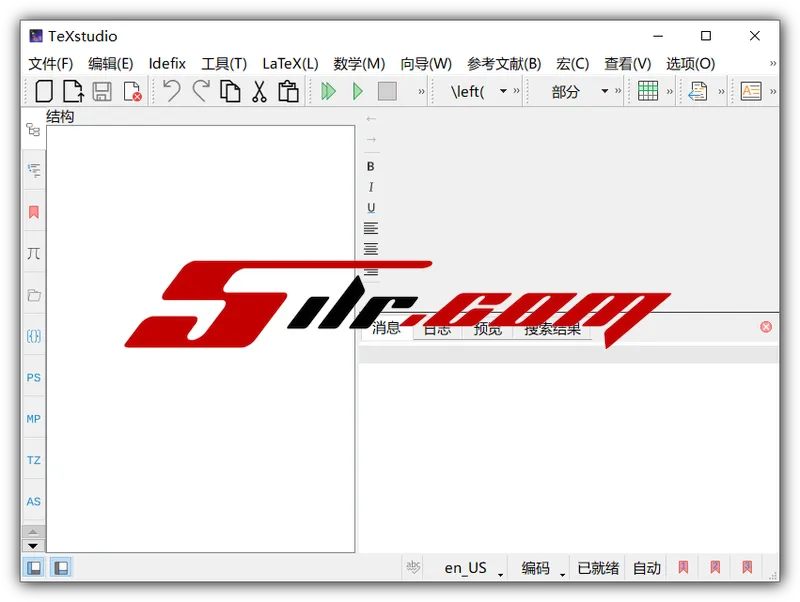Image resolution: width=800 pixels, height=602 pixels.
Task: Run Build & View double green arrow
Action: pos(328,91)
